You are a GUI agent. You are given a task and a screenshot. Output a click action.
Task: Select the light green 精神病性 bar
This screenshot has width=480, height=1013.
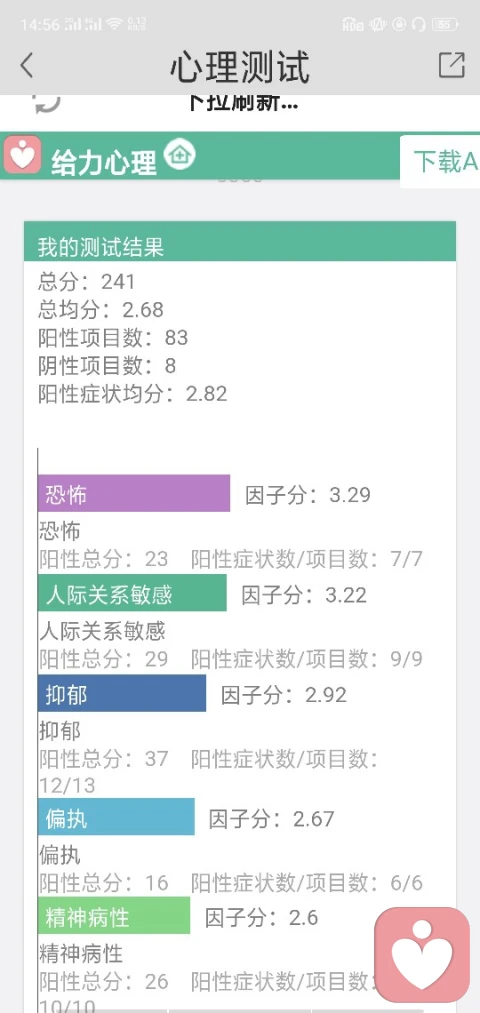pos(114,915)
